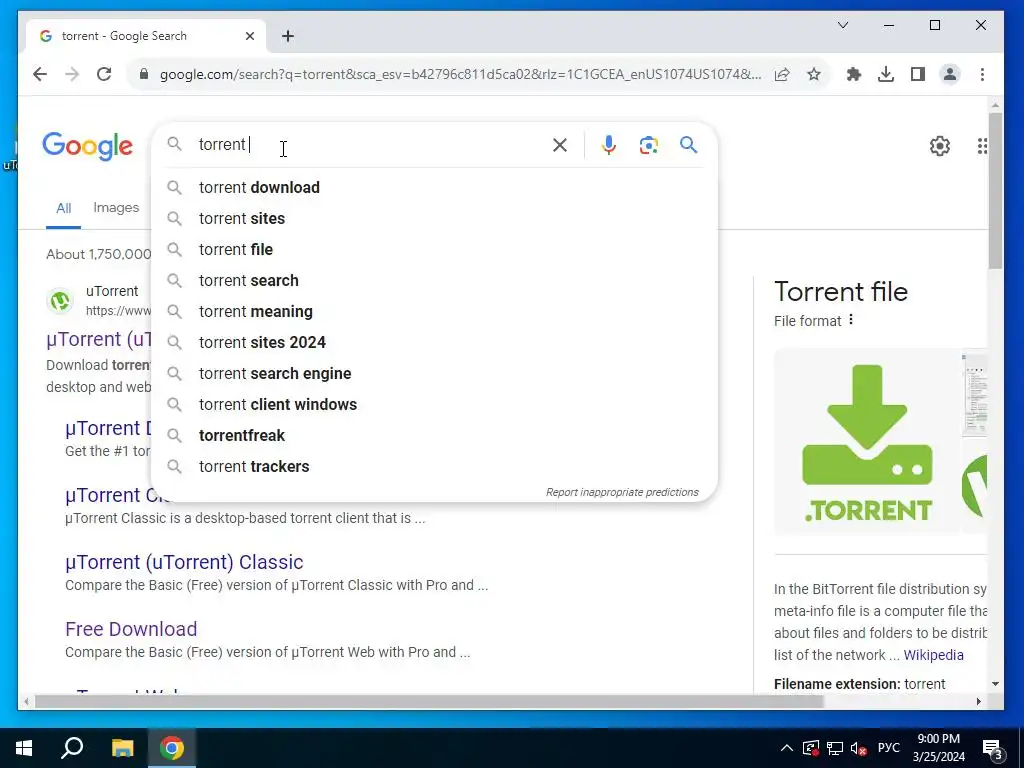Close the torrent Google Search tab

tap(249, 36)
